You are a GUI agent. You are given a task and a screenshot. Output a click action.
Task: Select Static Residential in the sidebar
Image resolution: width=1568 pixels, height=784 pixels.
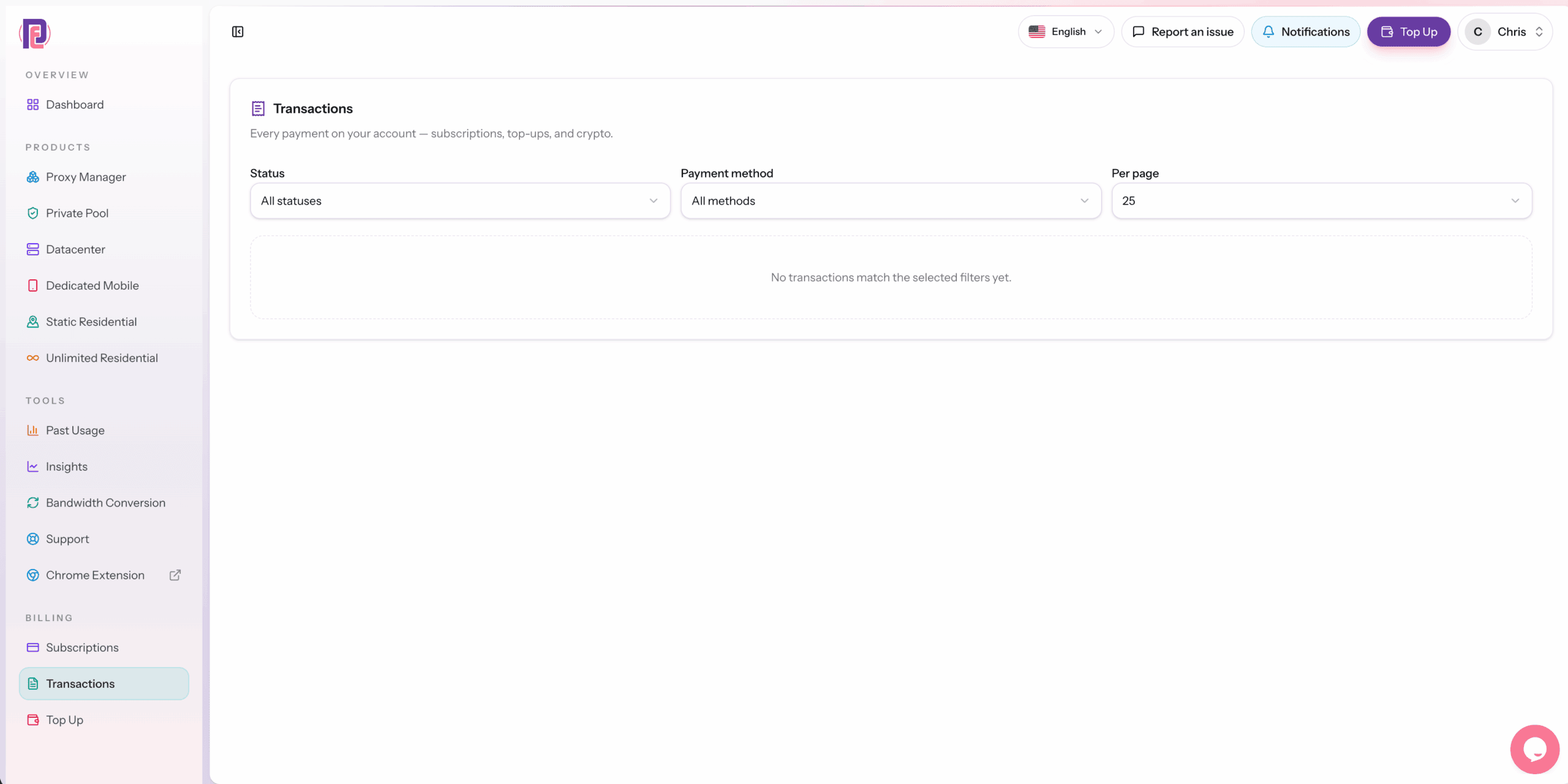[104, 322]
